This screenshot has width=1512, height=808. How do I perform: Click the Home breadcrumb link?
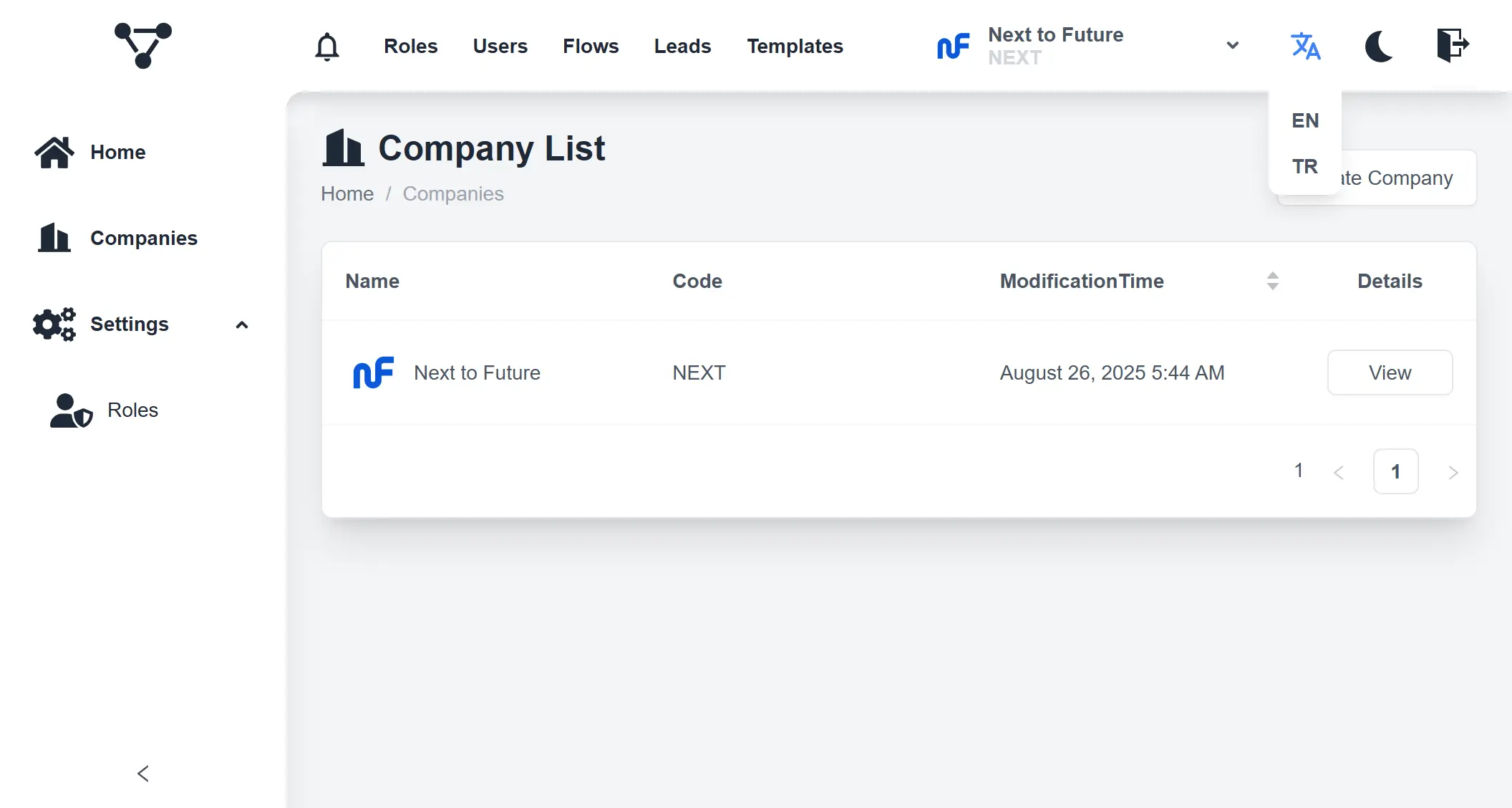(x=347, y=193)
